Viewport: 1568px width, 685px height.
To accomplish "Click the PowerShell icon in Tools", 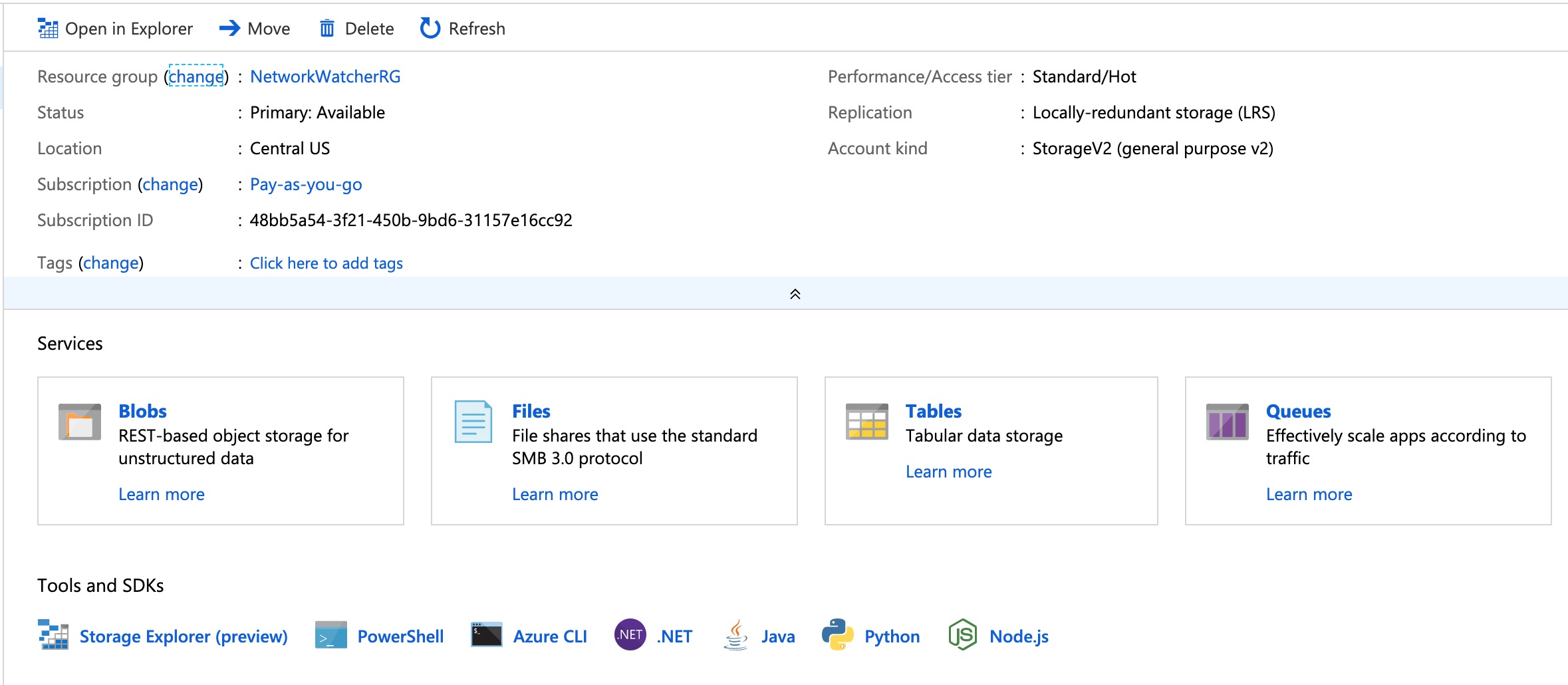I will 330,636.
